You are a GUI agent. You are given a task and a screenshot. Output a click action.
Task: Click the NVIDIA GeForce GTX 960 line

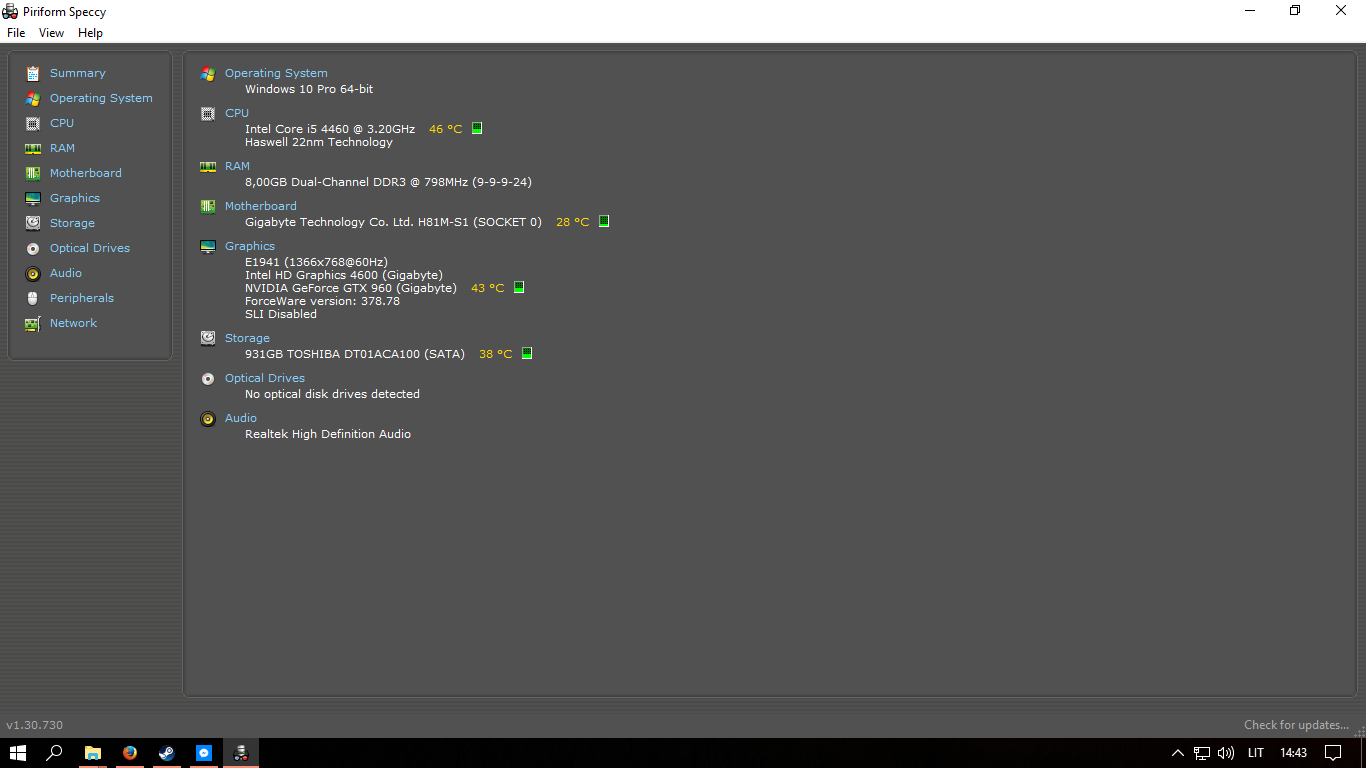(351, 288)
